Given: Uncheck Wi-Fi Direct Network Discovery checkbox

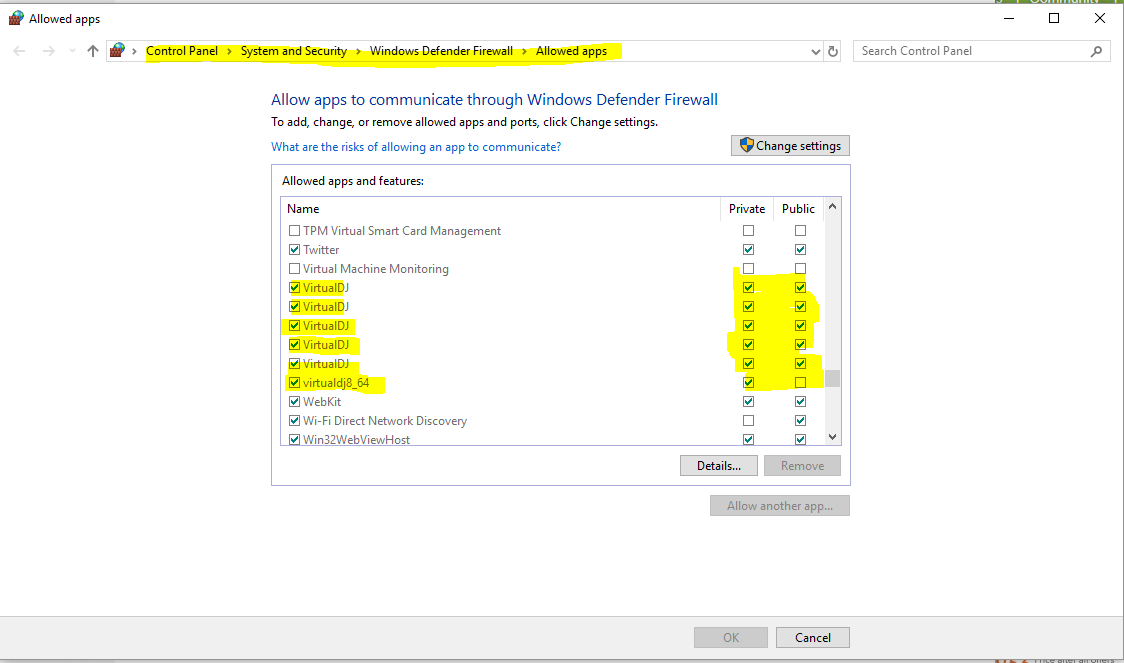Looking at the screenshot, I should tap(295, 421).
